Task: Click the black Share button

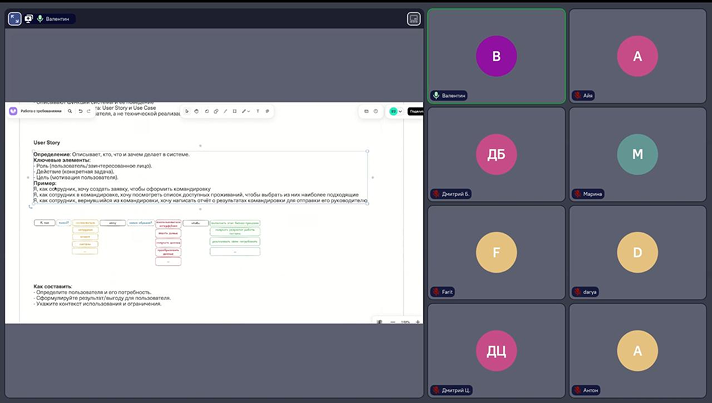Action: click(415, 111)
